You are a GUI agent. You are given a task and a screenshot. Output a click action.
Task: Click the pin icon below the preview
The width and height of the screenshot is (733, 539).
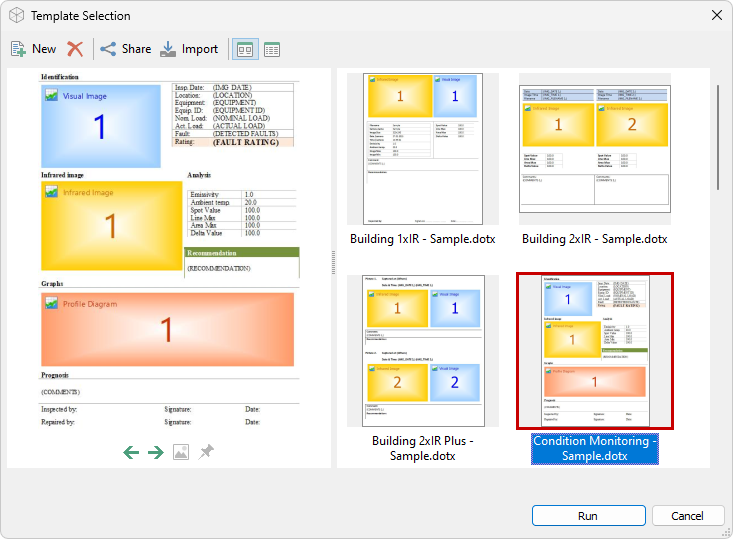coord(206,452)
